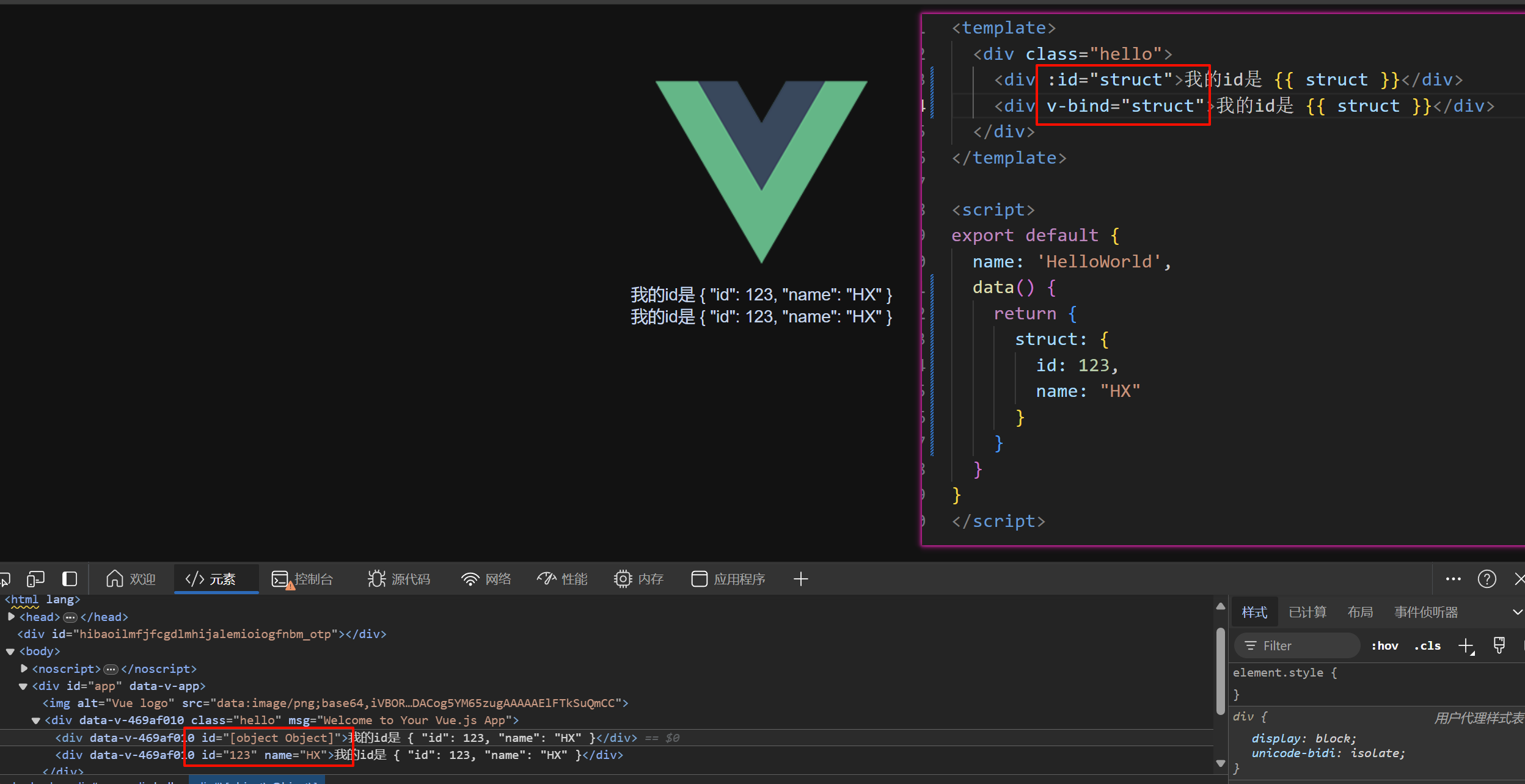Collapse the body element node
The width and height of the screenshot is (1525, 784).
10,652
